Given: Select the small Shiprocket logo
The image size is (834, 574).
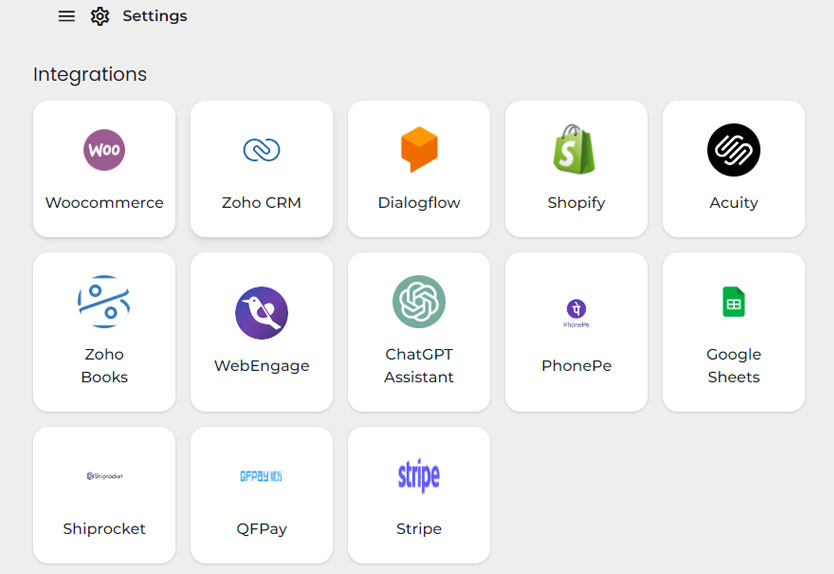Looking at the screenshot, I should (x=105, y=476).
